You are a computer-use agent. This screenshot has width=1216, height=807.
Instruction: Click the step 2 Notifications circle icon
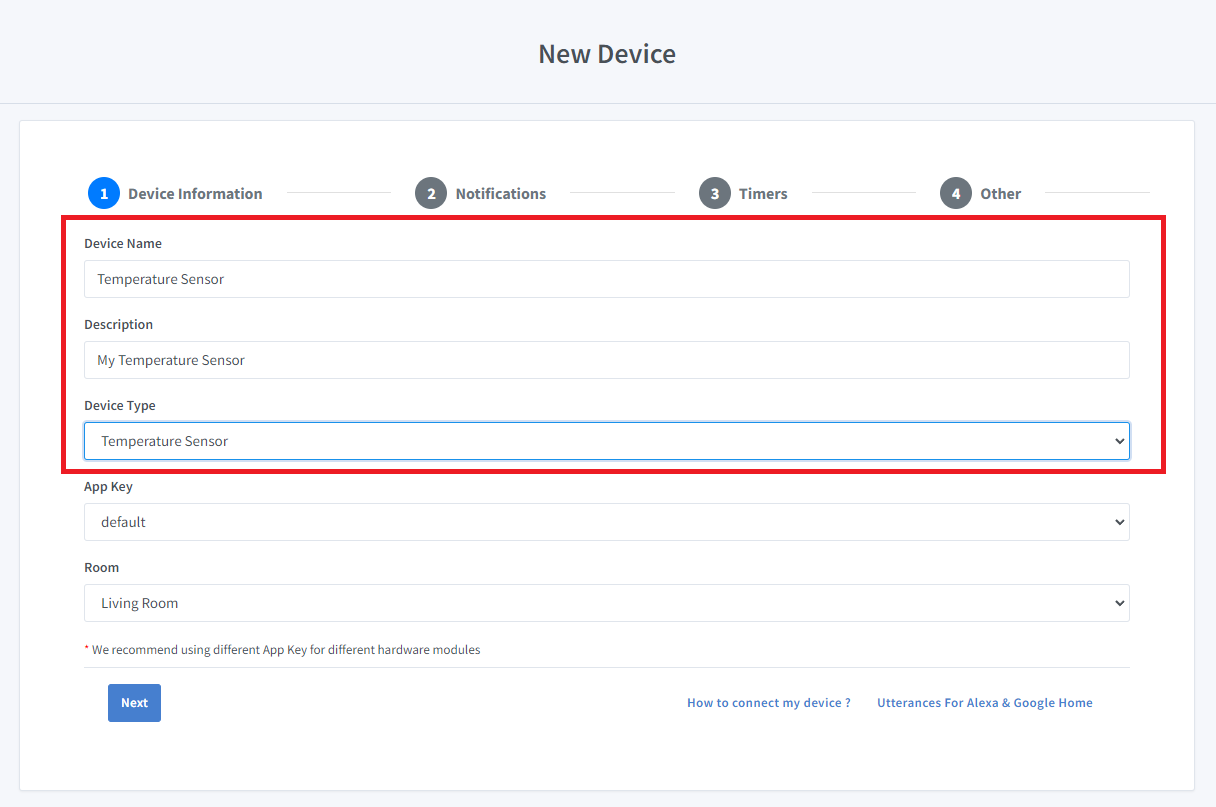[431, 193]
